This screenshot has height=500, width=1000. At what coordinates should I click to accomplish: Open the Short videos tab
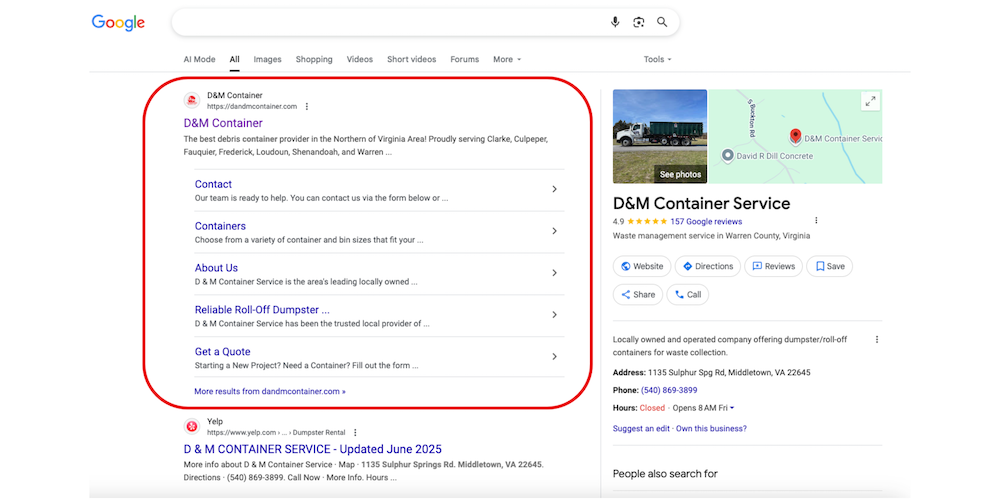[x=411, y=59]
